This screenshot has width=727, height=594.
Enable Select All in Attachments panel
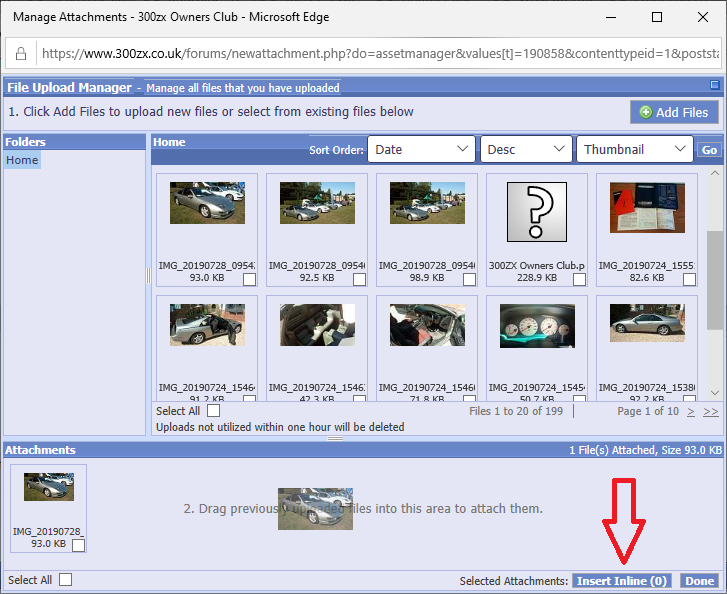point(65,580)
